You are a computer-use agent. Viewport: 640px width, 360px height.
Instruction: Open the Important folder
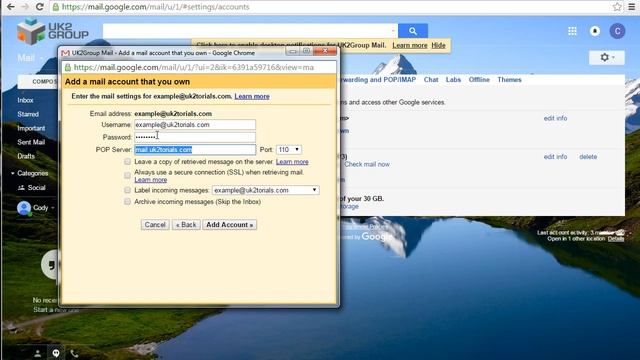pos(31,128)
